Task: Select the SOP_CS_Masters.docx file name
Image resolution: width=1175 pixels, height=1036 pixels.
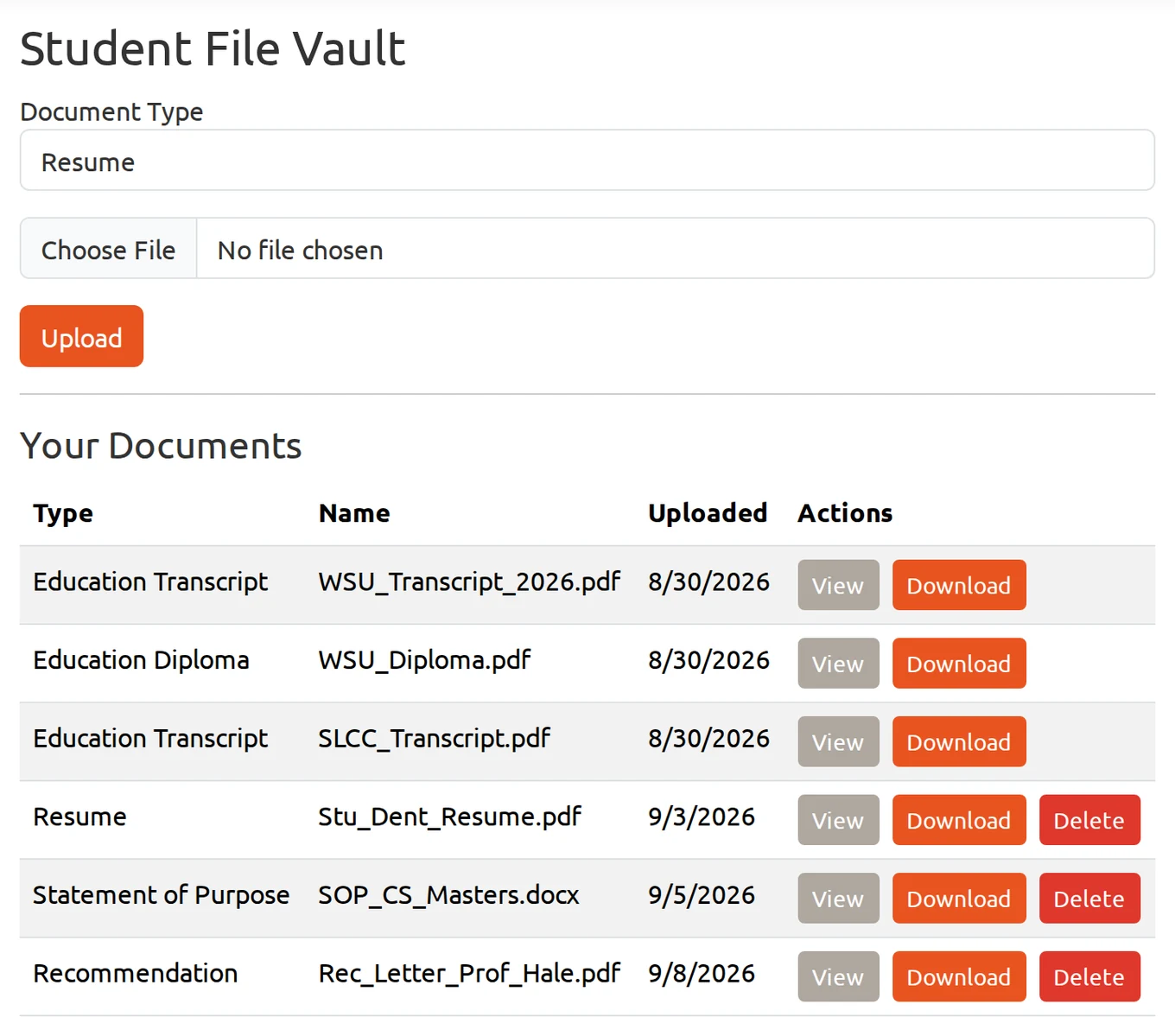Action: click(448, 895)
